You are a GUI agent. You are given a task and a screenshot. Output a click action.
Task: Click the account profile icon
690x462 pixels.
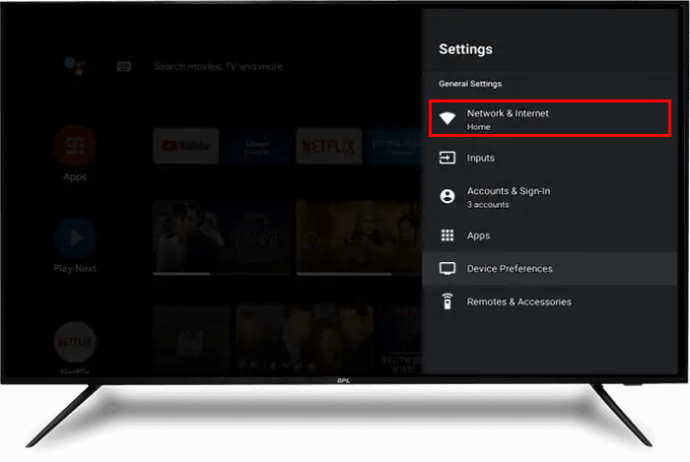(448, 196)
